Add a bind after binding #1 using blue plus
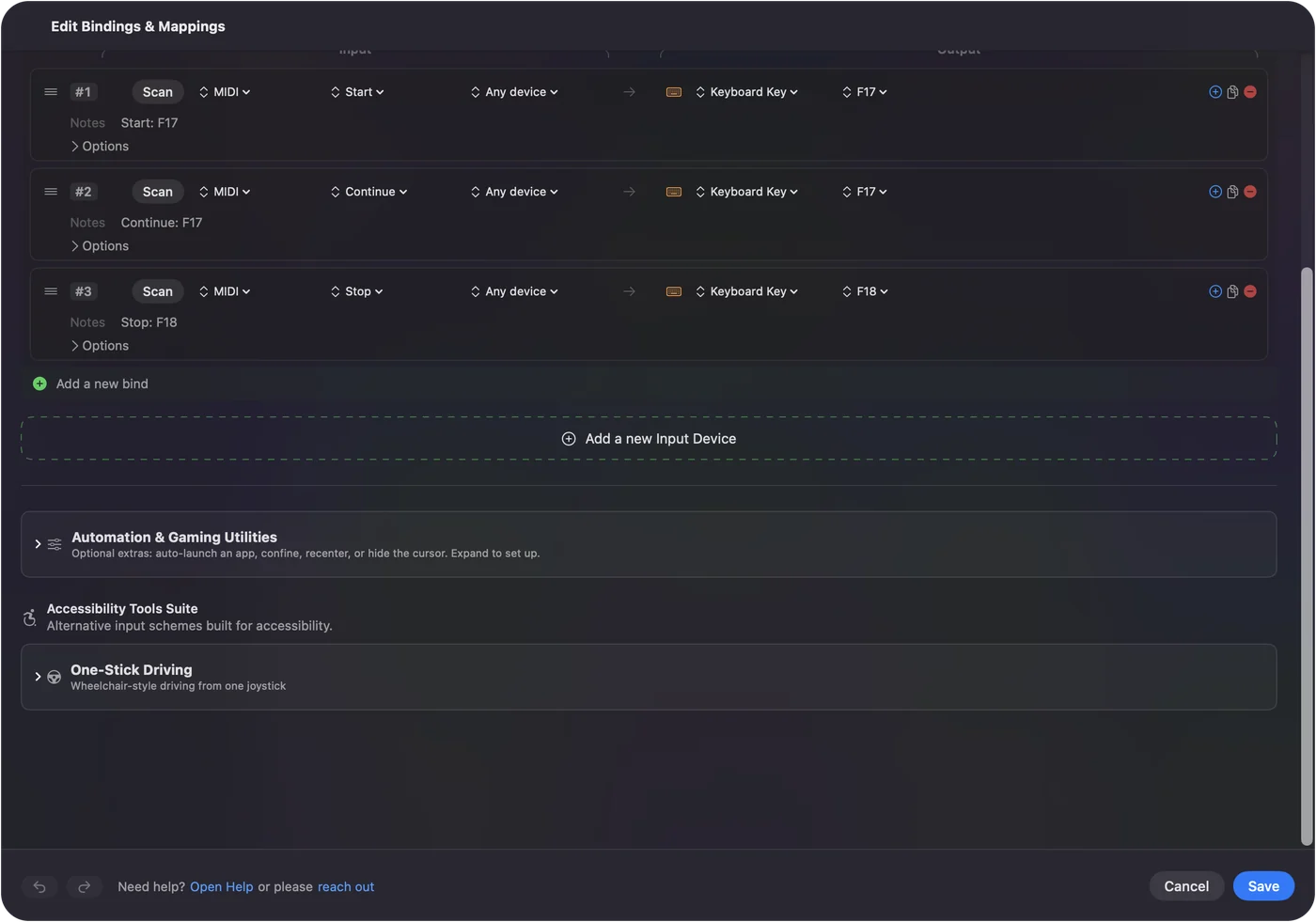The image size is (1316, 922). tap(1215, 92)
